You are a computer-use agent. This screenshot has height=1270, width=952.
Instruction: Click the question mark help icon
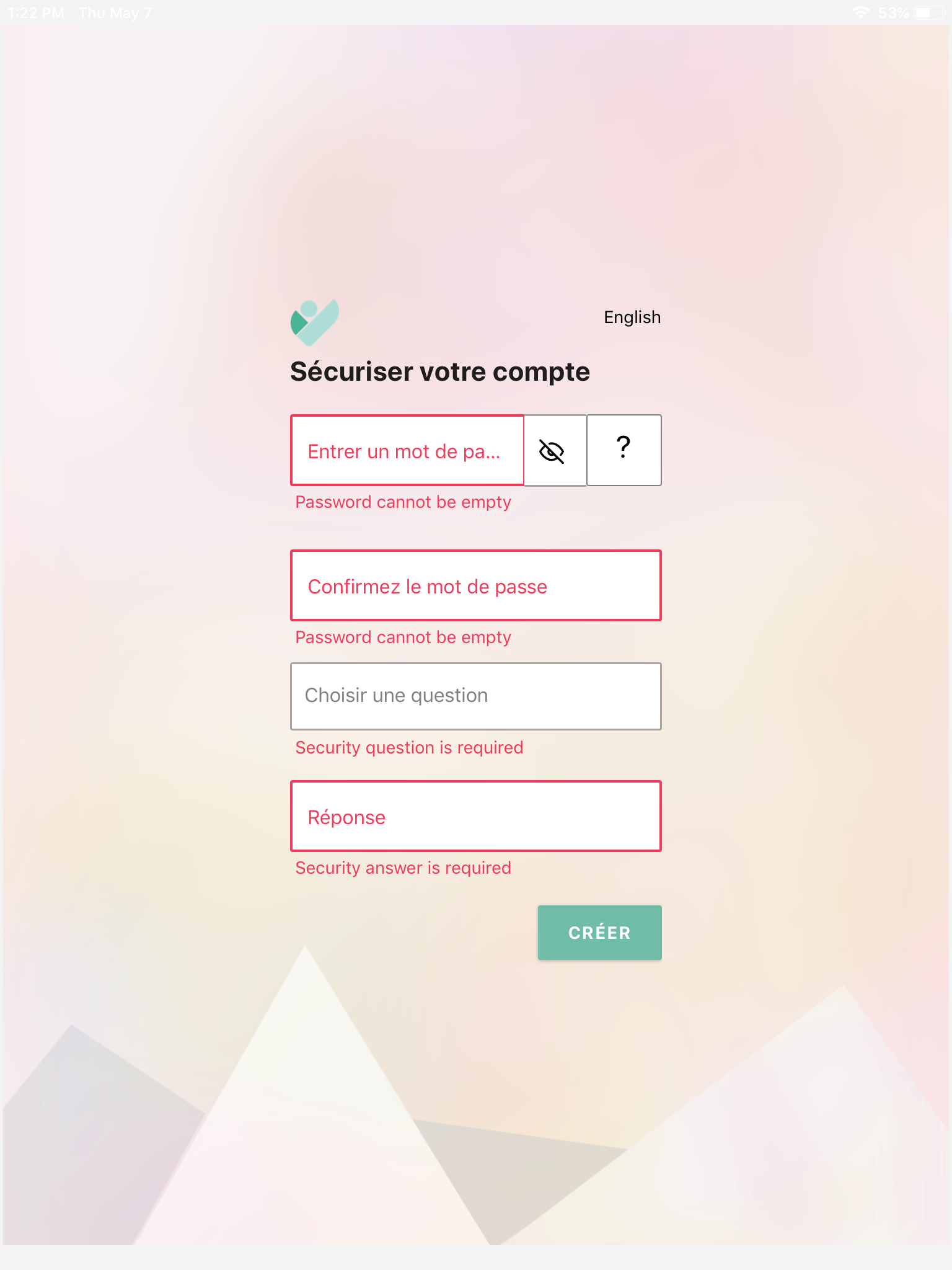tap(624, 450)
